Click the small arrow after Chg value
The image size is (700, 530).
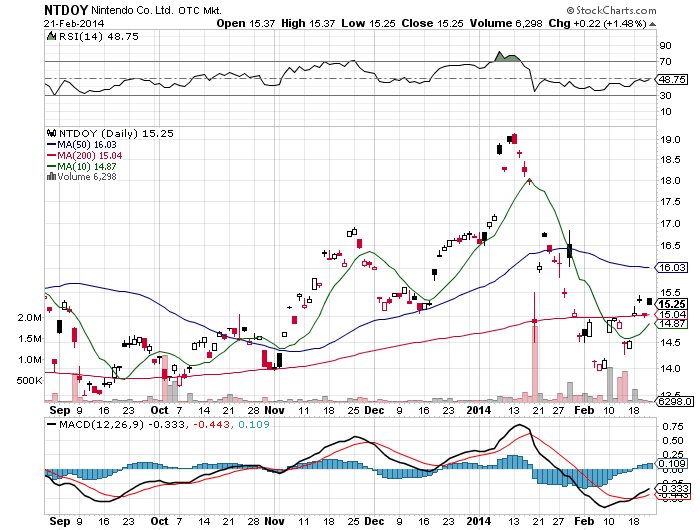click(652, 24)
